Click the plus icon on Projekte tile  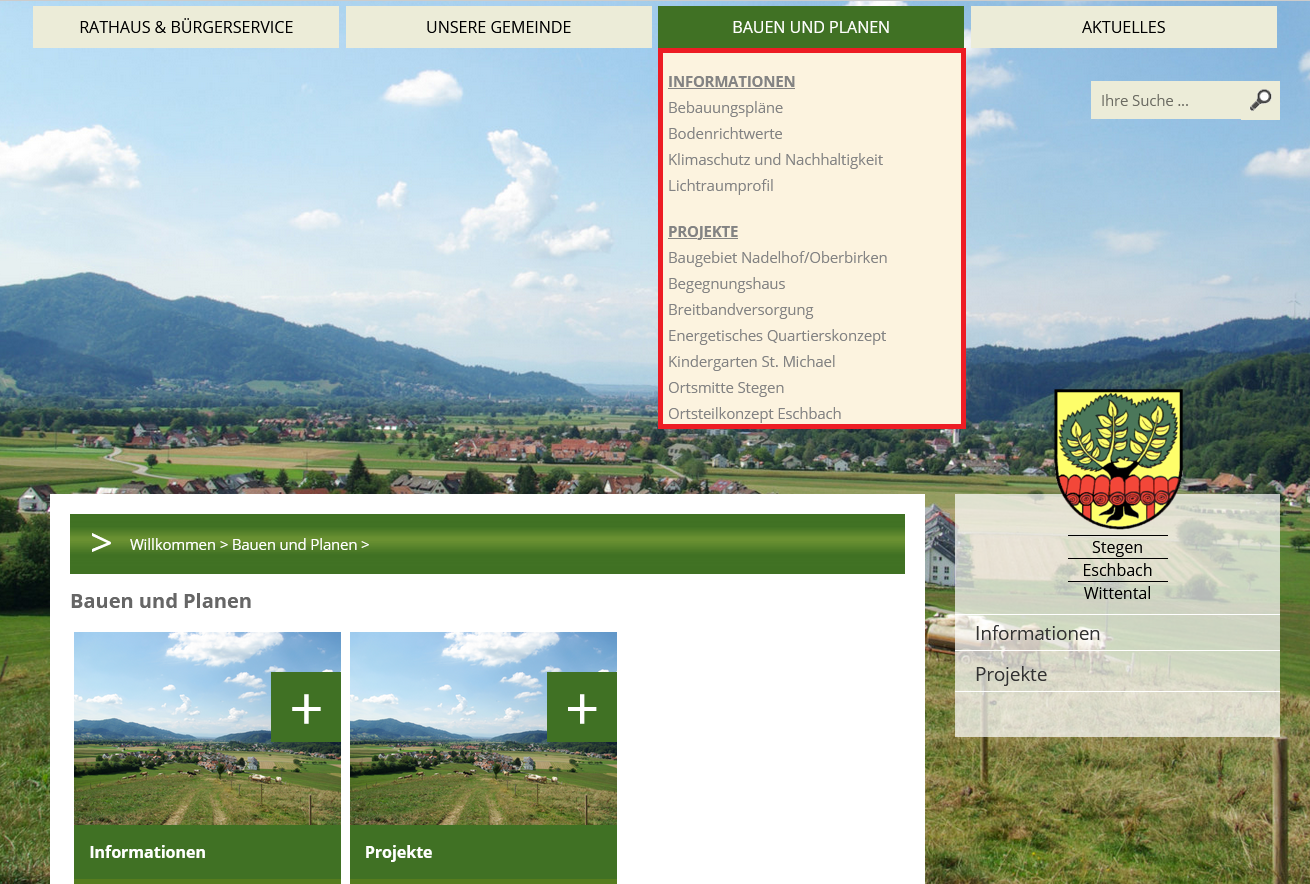click(582, 708)
